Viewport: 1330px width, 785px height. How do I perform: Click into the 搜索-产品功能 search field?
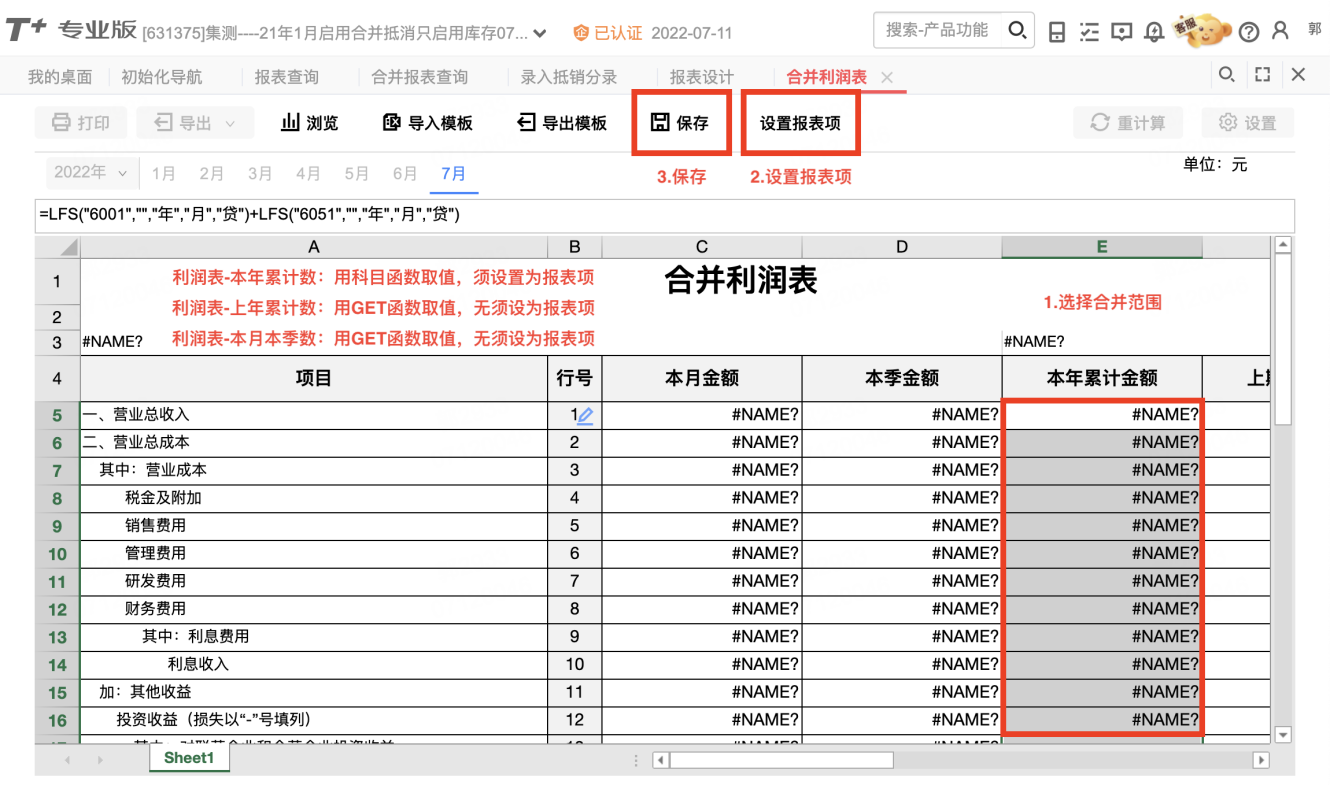click(936, 31)
